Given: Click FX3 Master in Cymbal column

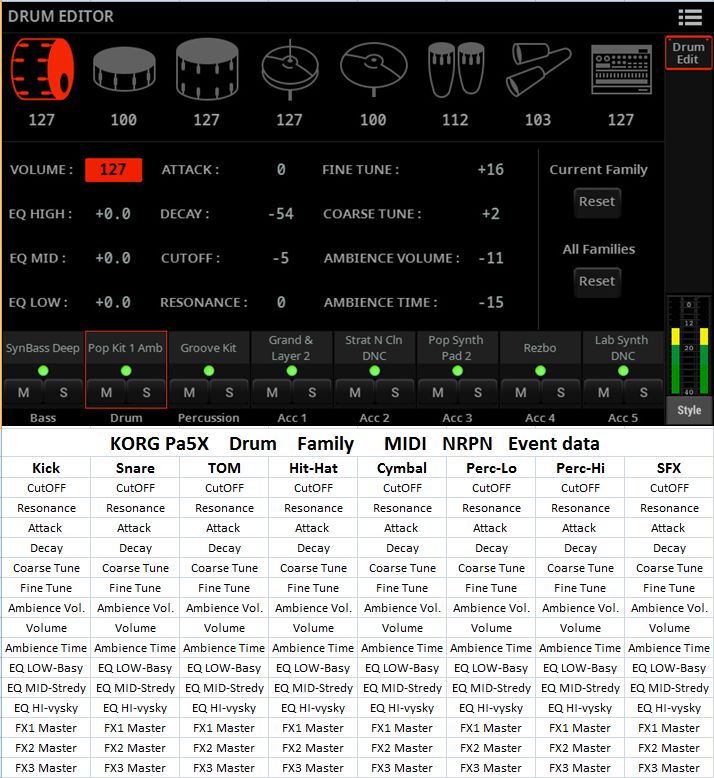Looking at the screenshot, I should [402, 768].
